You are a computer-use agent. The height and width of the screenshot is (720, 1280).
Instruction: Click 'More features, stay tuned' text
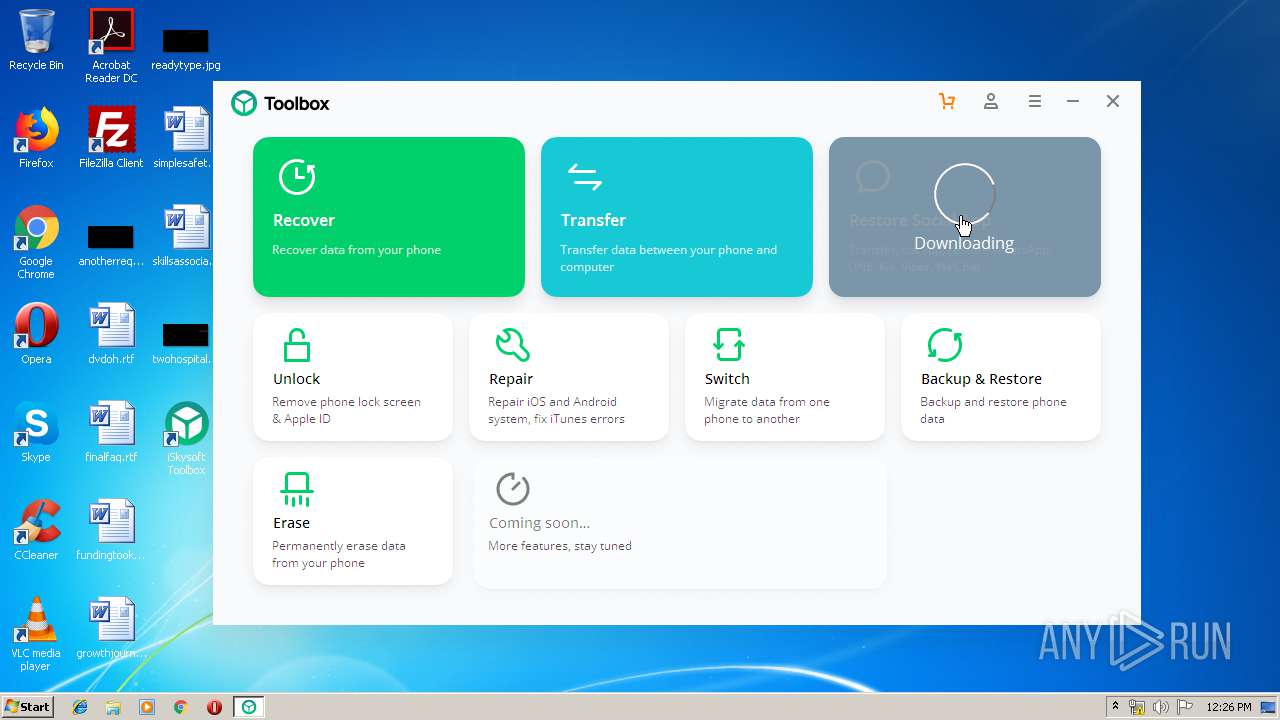click(560, 546)
